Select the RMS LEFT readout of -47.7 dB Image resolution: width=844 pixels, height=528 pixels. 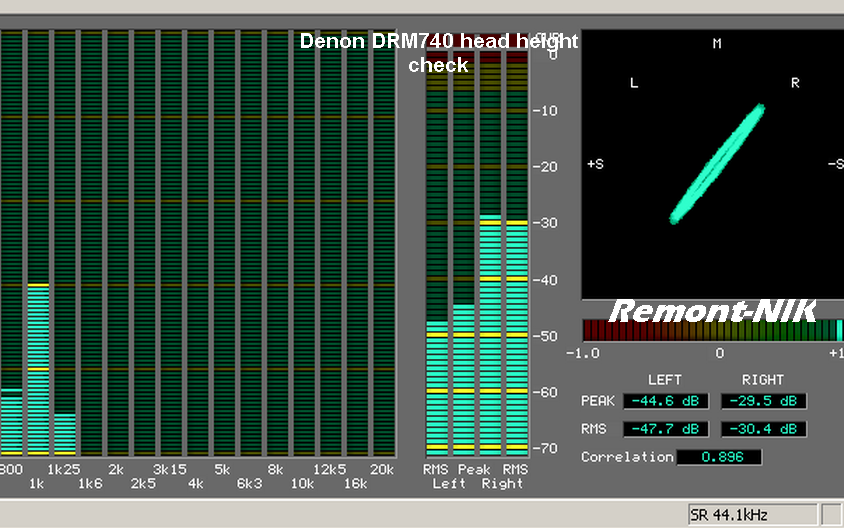click(665, 429)
